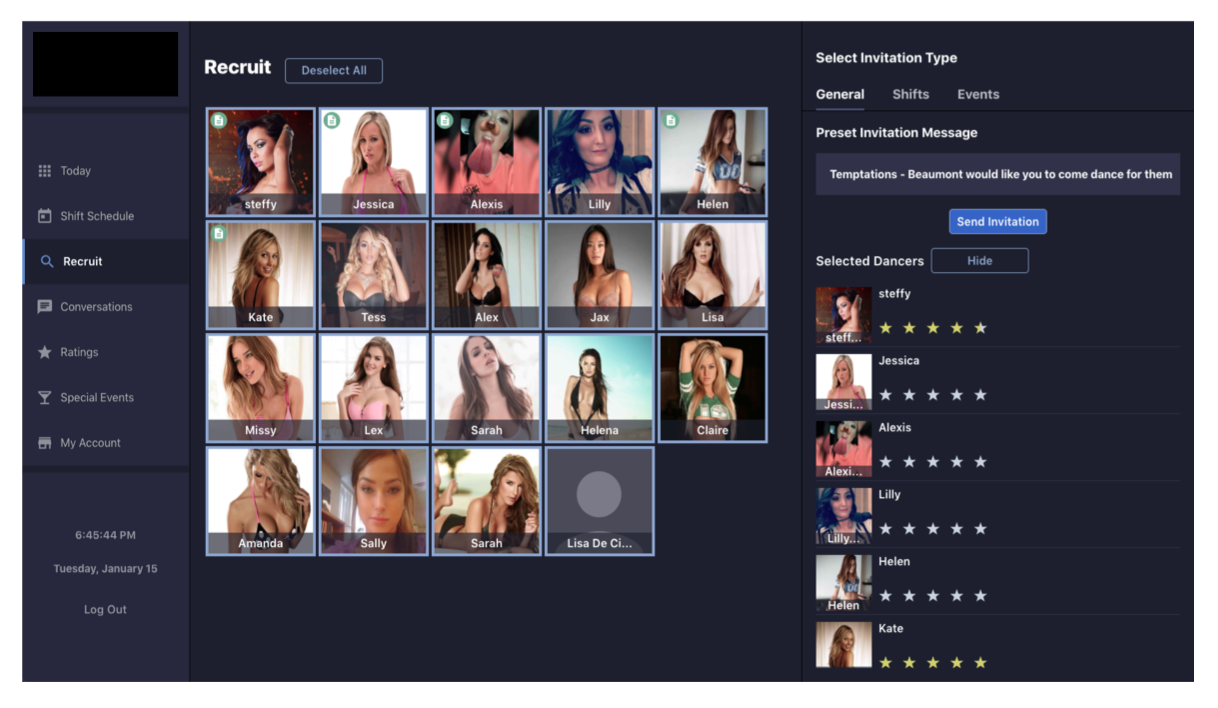Image resolution: width=1218 pixels, height=708 pixels.
Task: Click the Shift Schedule calendar icon
Action: tap(44, 216)
